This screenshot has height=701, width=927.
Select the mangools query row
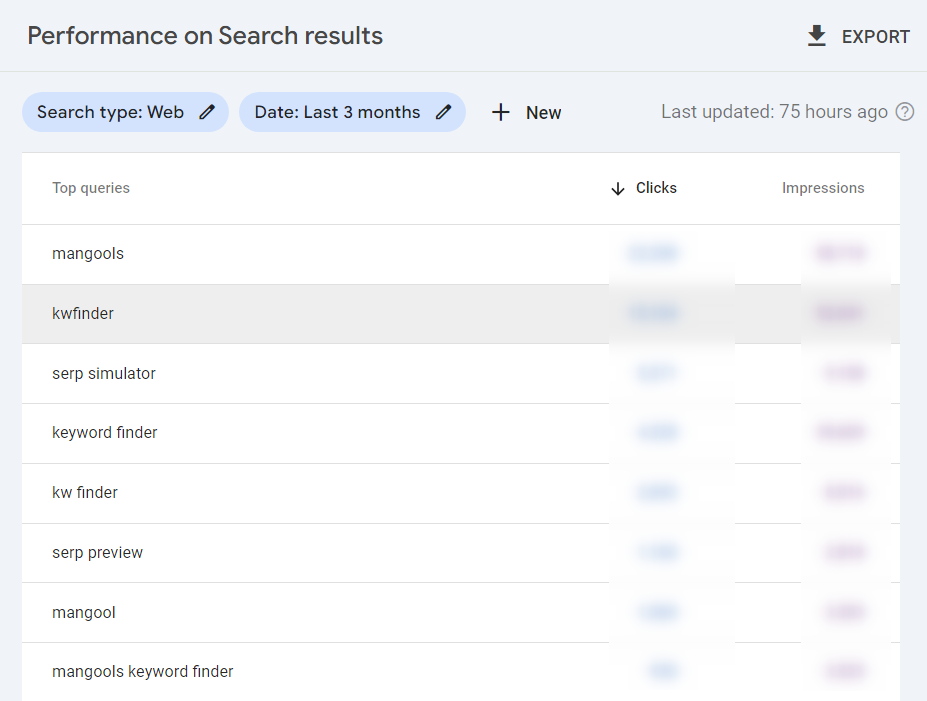click(461, 254)
